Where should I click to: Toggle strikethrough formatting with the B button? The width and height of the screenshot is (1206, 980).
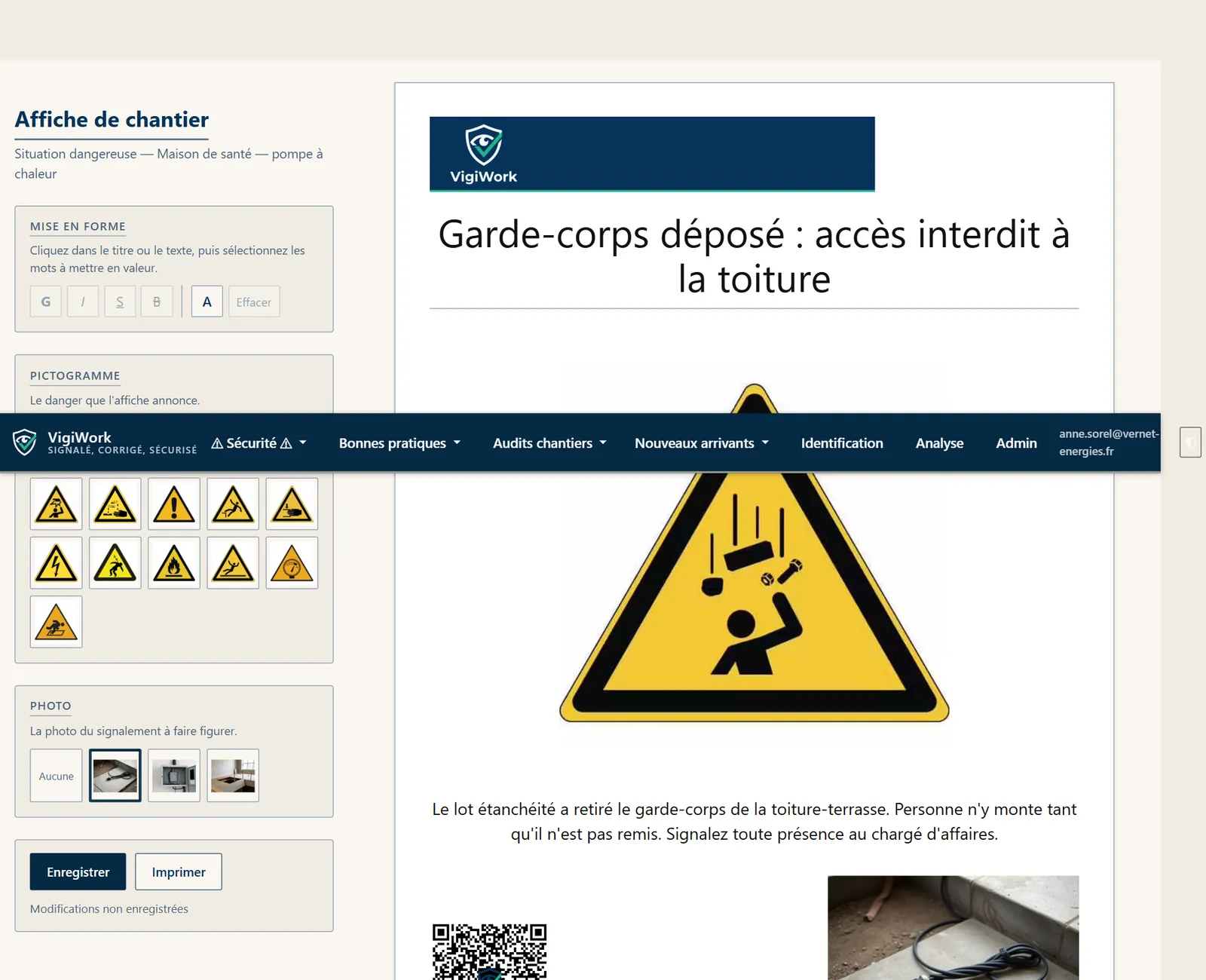coord(157,302)
